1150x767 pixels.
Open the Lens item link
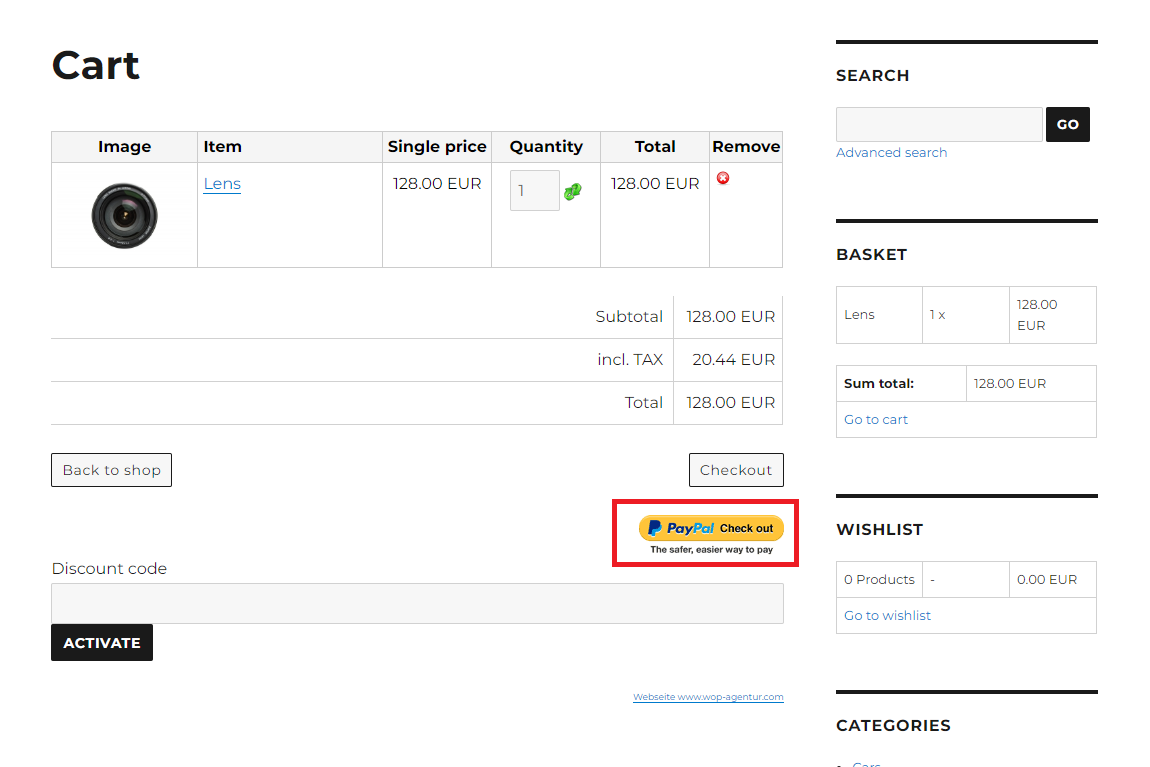(222, 183)
